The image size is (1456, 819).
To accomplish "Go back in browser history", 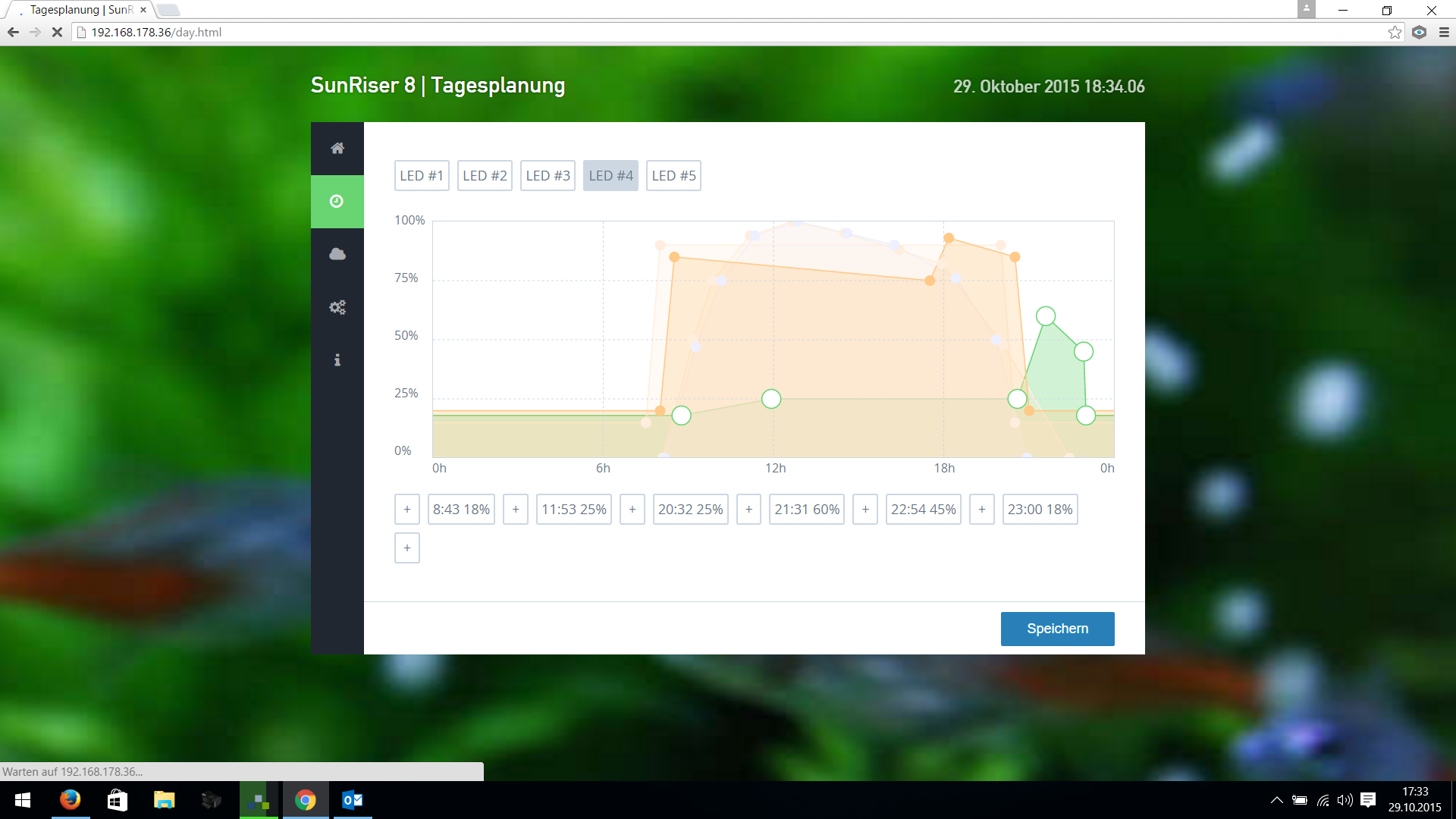I will pos(13,33).
